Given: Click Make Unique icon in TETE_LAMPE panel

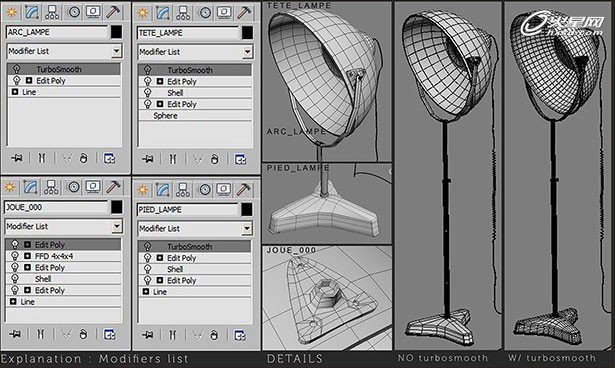Looking at the screenshot, I should 198,159.
